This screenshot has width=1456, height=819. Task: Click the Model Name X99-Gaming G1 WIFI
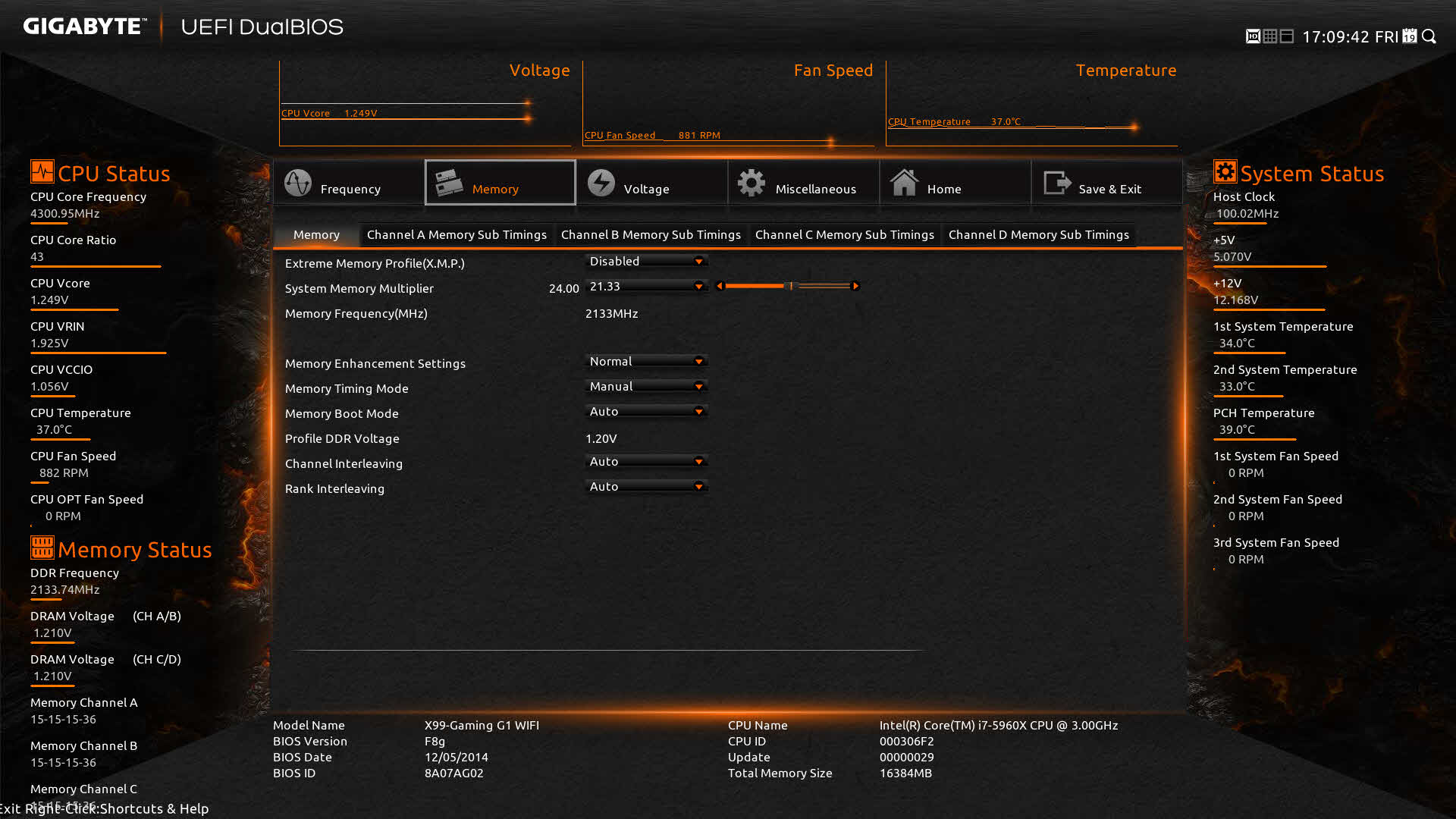click(x=482, y=725)
